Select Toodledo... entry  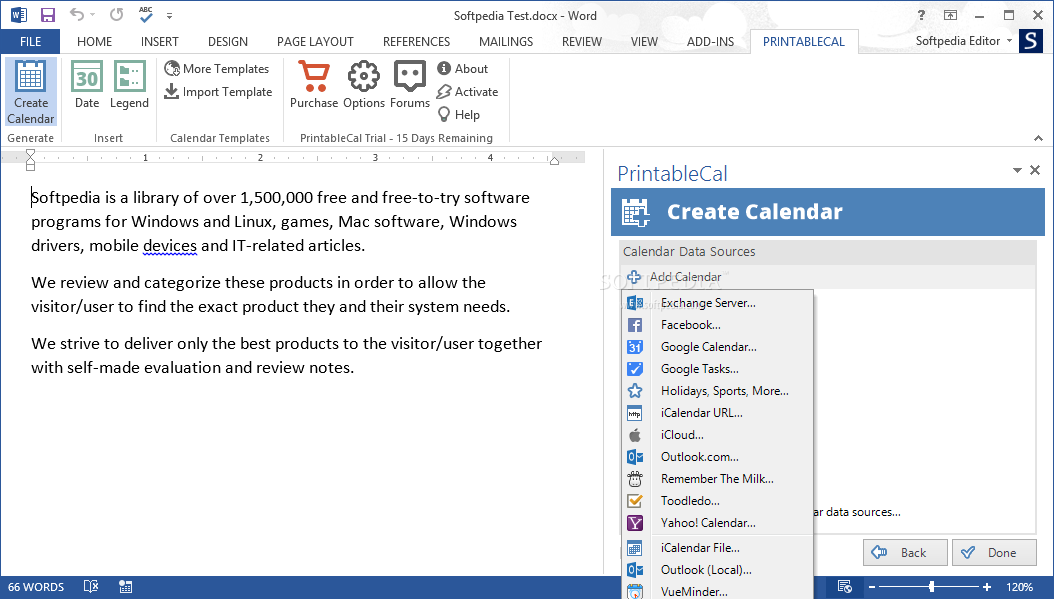coord(717,501)
